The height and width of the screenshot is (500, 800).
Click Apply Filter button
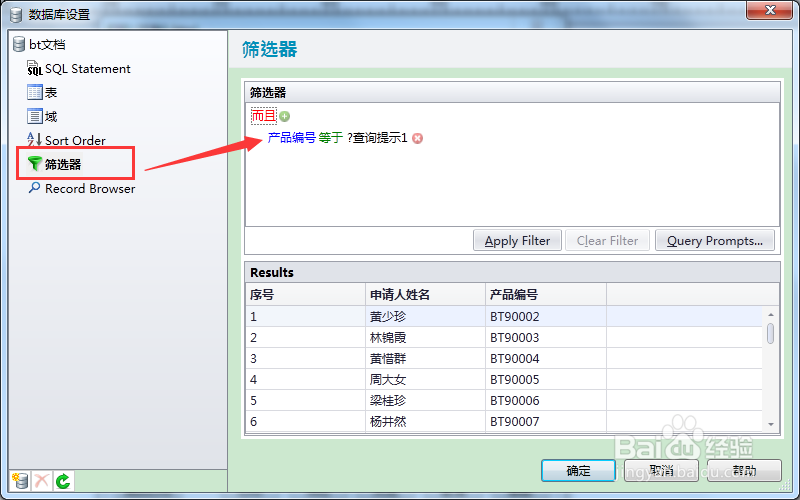point(517,240)
